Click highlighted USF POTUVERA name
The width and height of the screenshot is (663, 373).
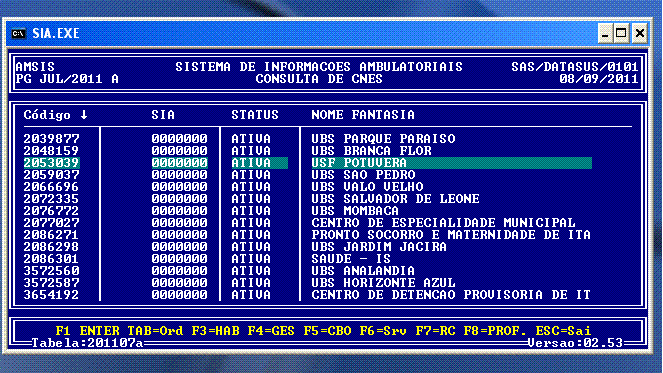[359, 163]
